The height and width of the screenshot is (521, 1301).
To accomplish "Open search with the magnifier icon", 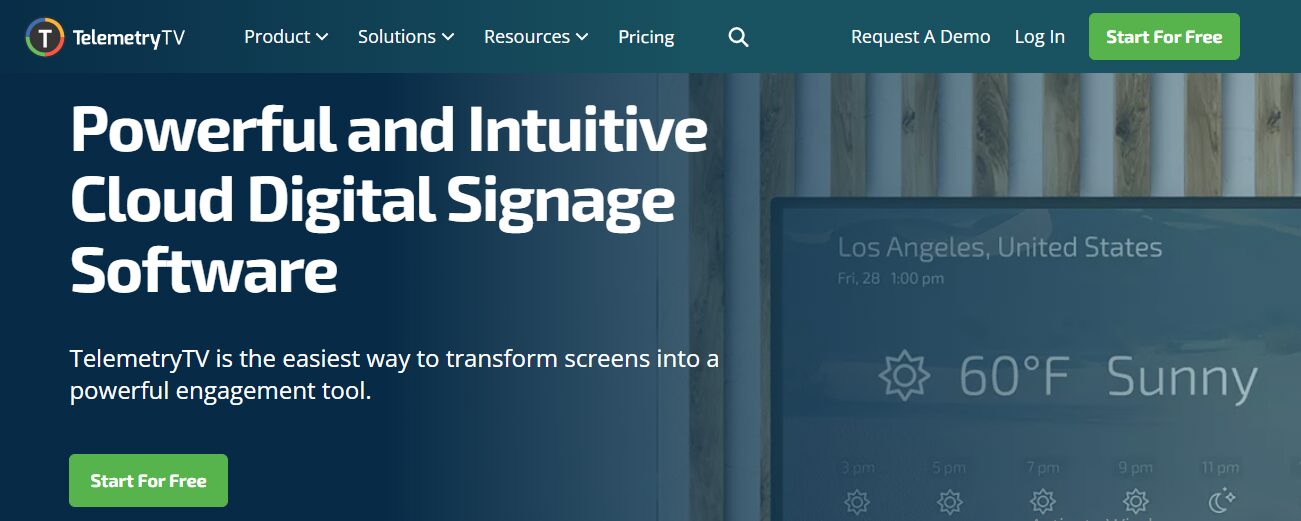I will click(738, 38).
